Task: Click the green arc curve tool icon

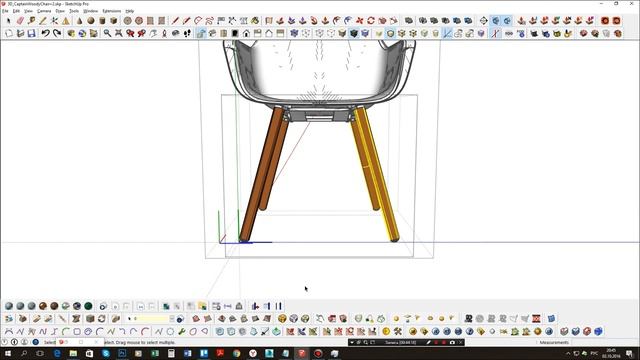Action: pos(65,331)
